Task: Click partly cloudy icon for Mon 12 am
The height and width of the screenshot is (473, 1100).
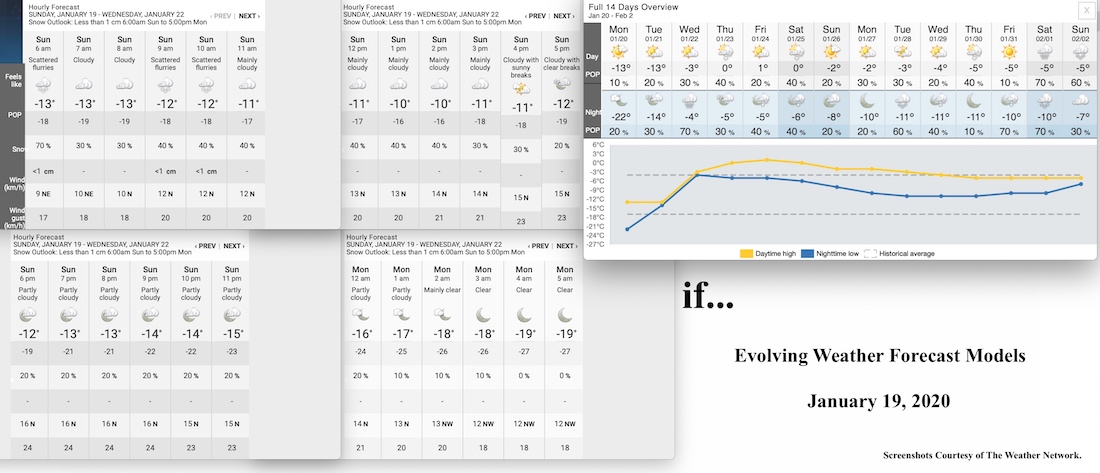Action: pos(361,315)
